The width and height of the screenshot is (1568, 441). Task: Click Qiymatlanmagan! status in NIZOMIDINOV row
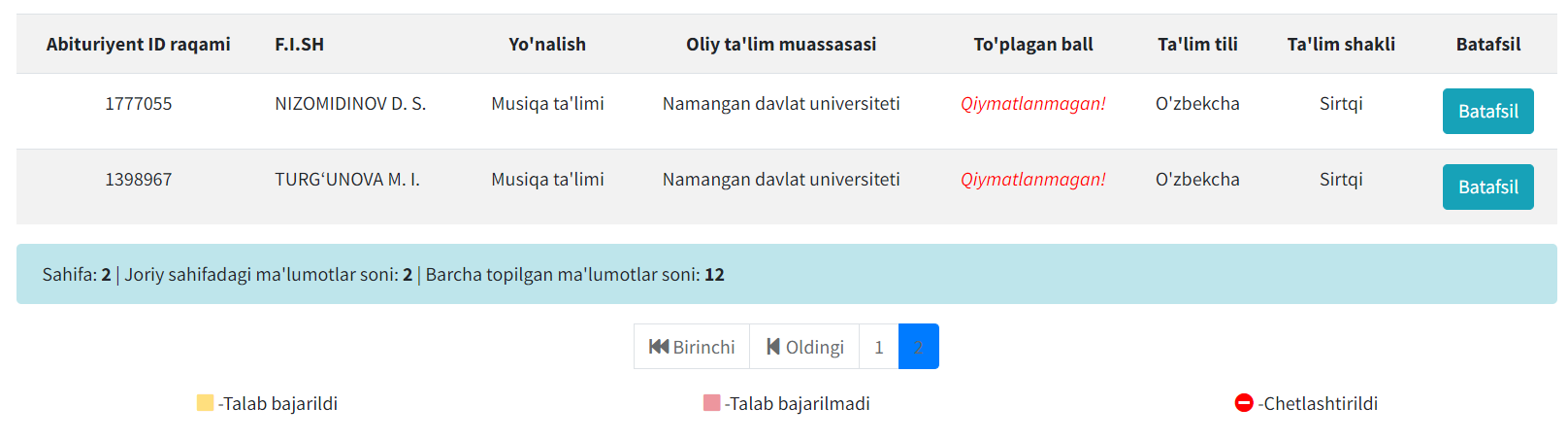pyautogui.click(x=1033, y=104)
